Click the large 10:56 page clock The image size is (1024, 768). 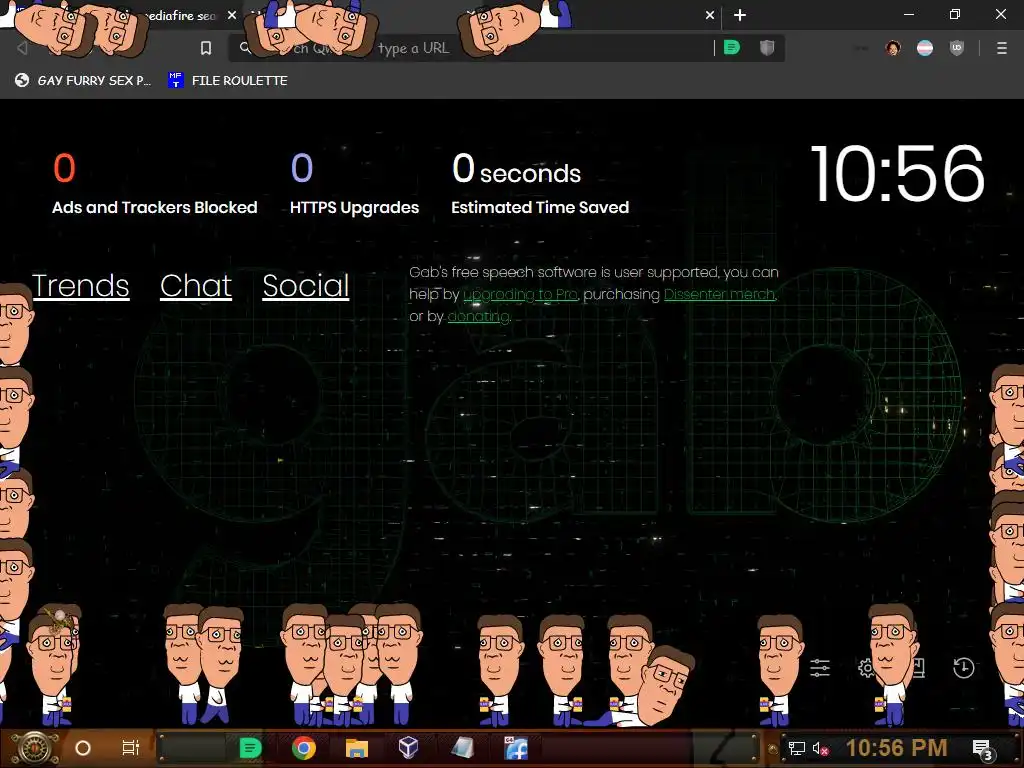pyautogui.click(x=897, y=174)
